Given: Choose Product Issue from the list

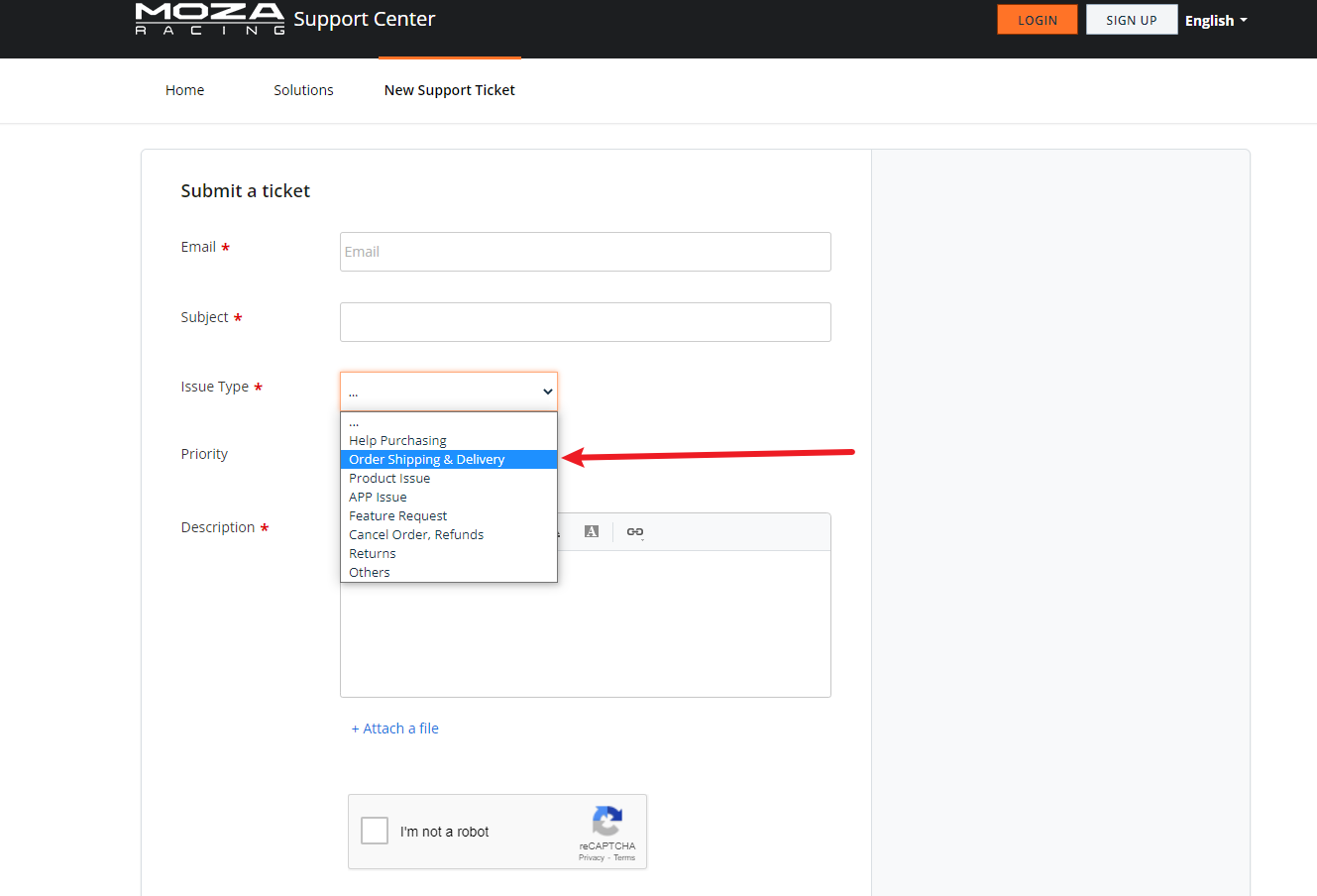Looking at the screenshot, I should click(x=389, y=479).
